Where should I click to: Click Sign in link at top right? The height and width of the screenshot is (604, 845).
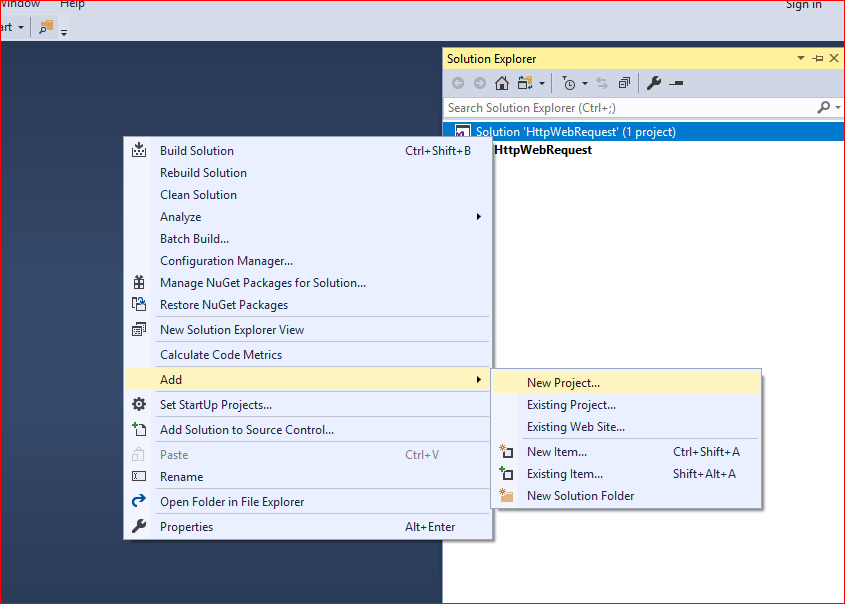tap(804, 5)
